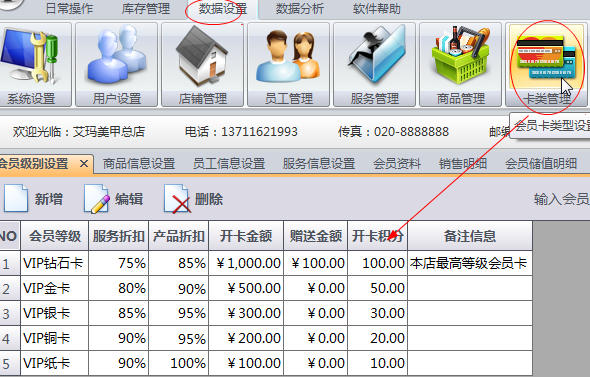Screen dimensions: 590x377
Task: Click the 新增 new document icon
Action: click(x=16, y=199)
